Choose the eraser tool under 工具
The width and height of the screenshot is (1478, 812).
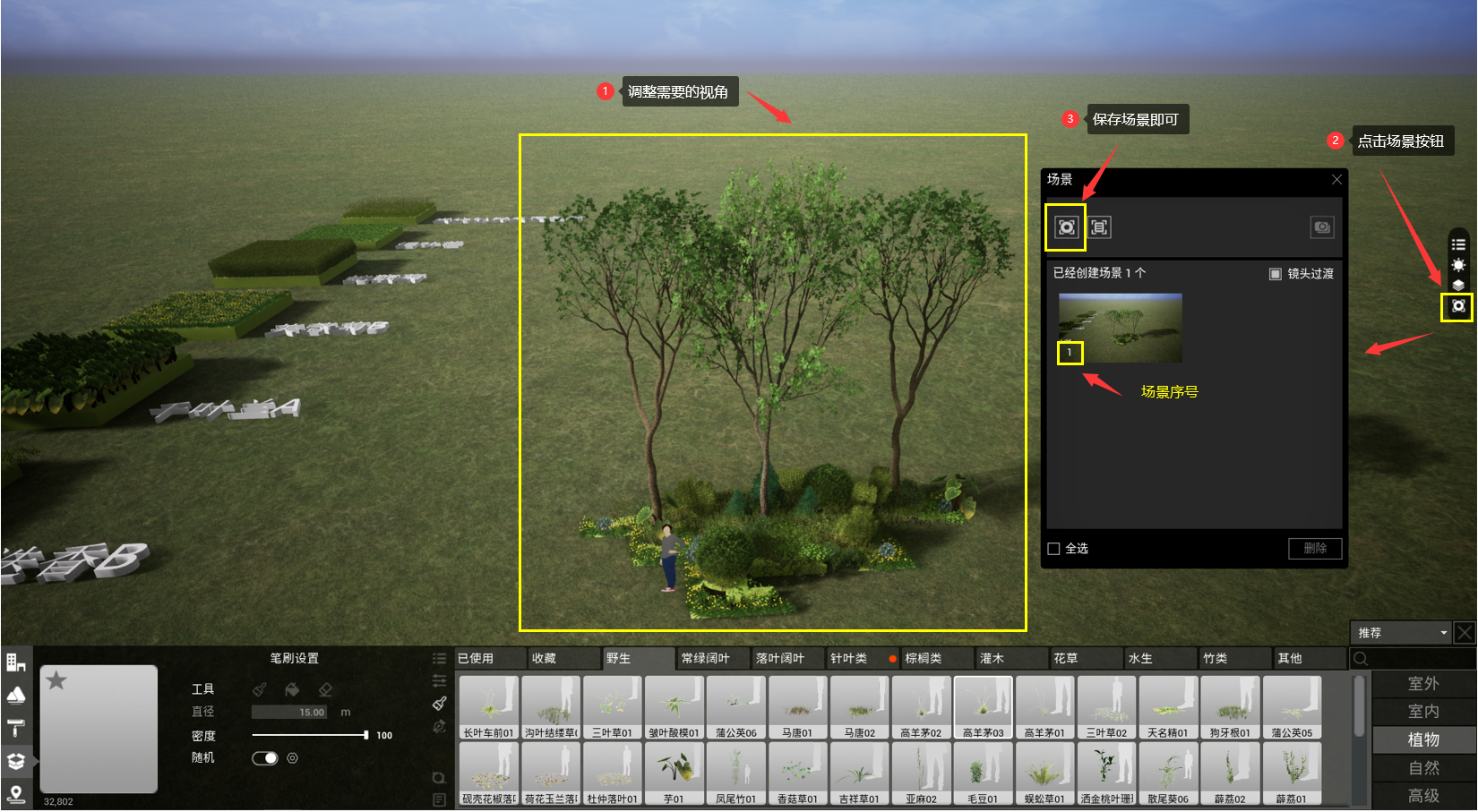pos(325,688)
